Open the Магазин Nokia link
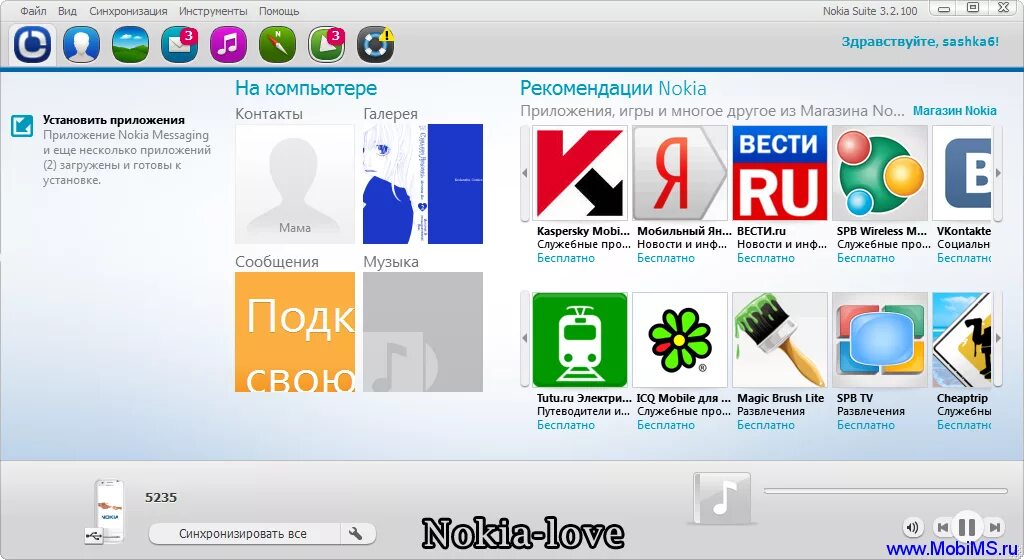The image size is (1024, 560). pos(955,110)
